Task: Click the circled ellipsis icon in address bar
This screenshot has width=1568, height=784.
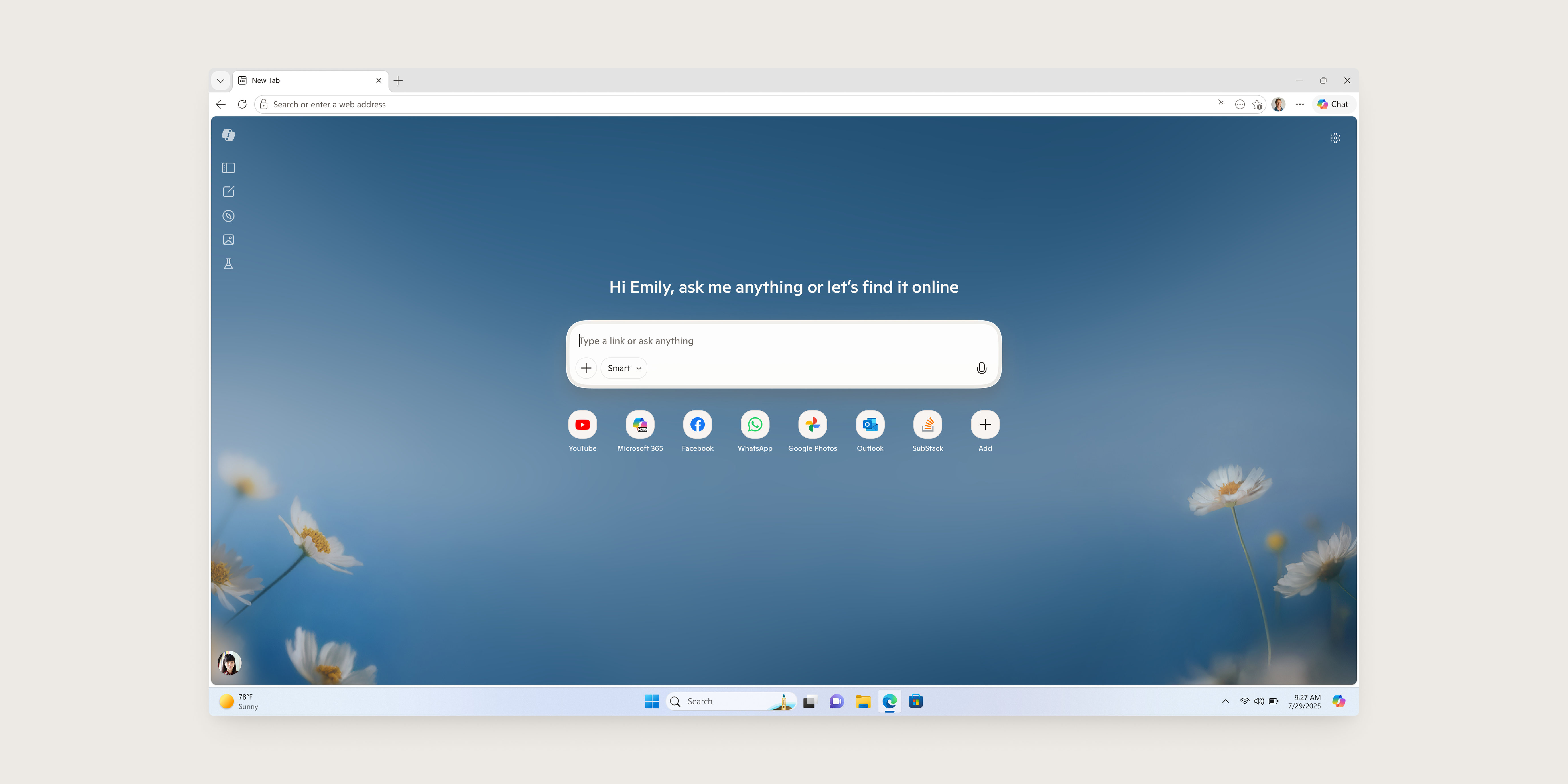Action: point(1239,105)
